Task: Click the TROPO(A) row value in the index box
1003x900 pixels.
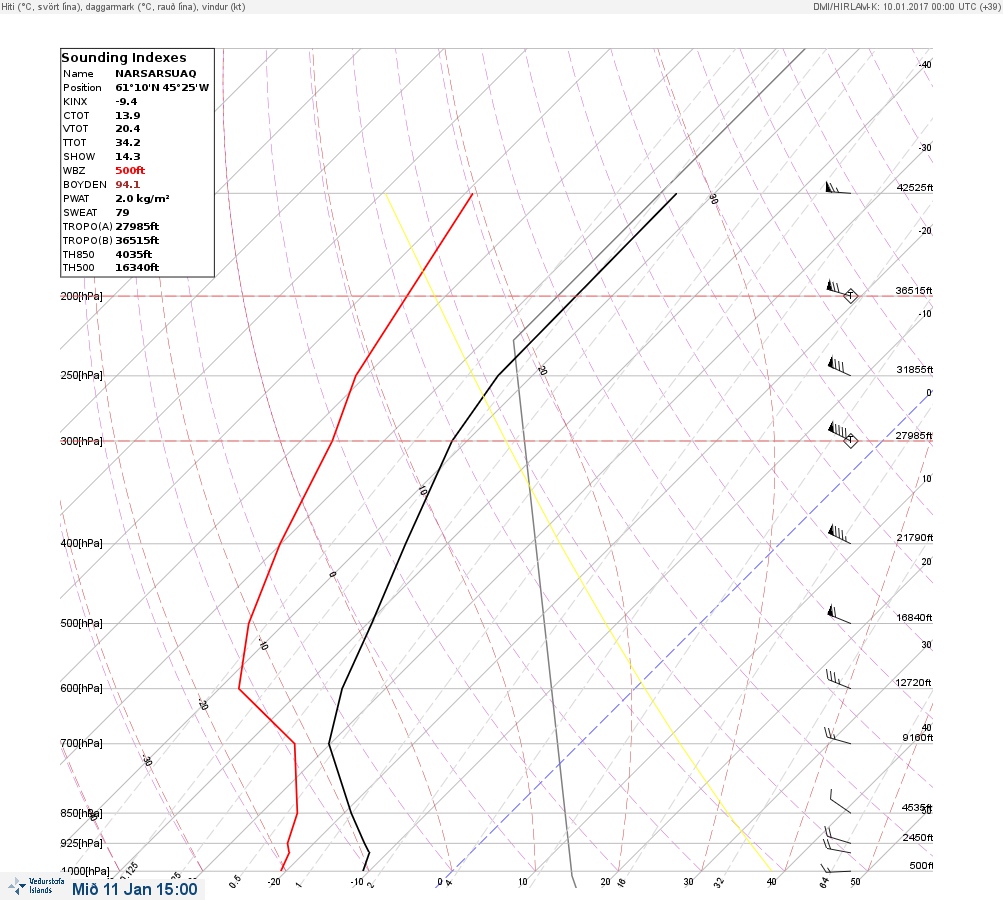Action: [x=137, y=226]
